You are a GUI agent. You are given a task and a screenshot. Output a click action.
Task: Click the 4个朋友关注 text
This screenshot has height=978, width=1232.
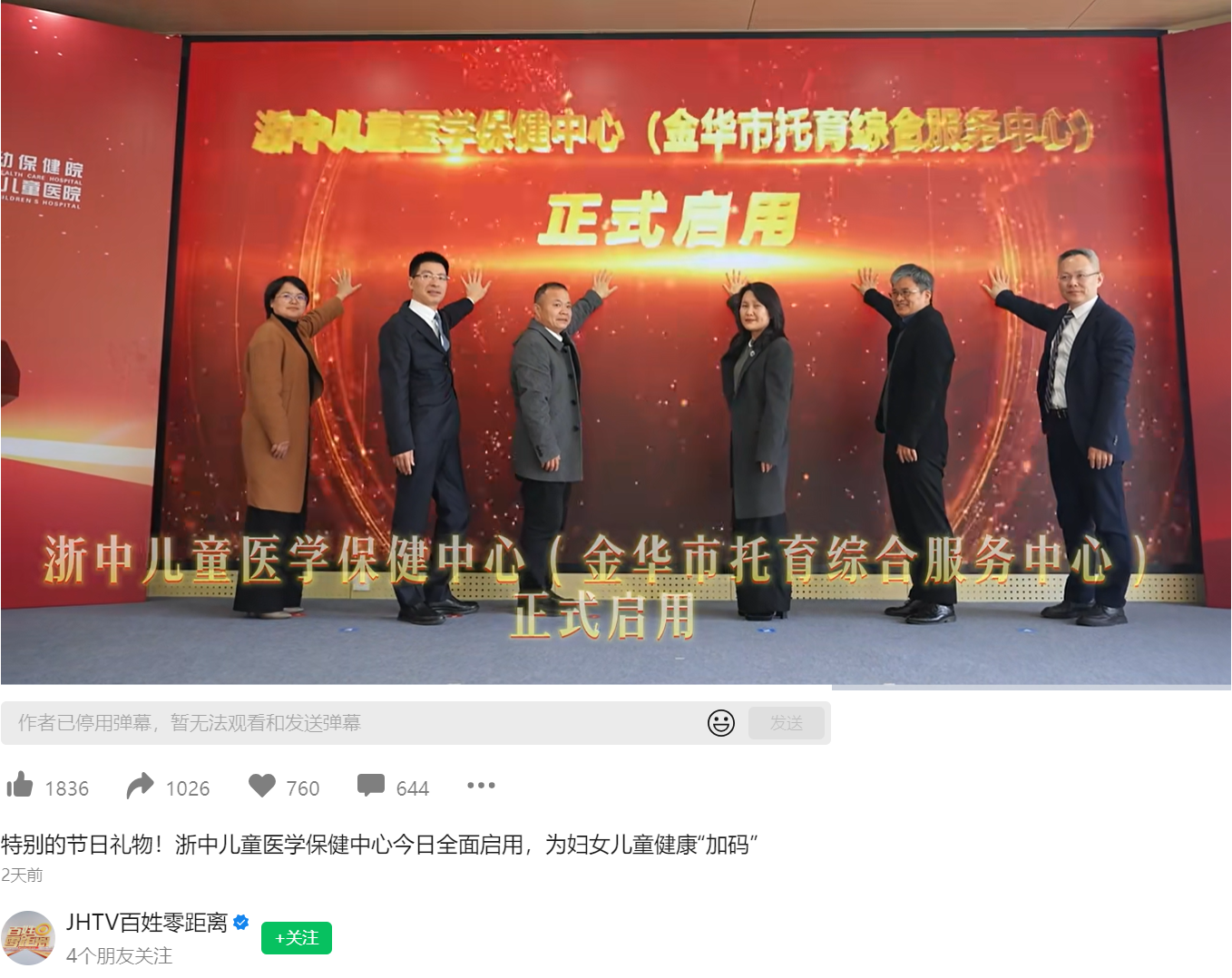(119, 955)
